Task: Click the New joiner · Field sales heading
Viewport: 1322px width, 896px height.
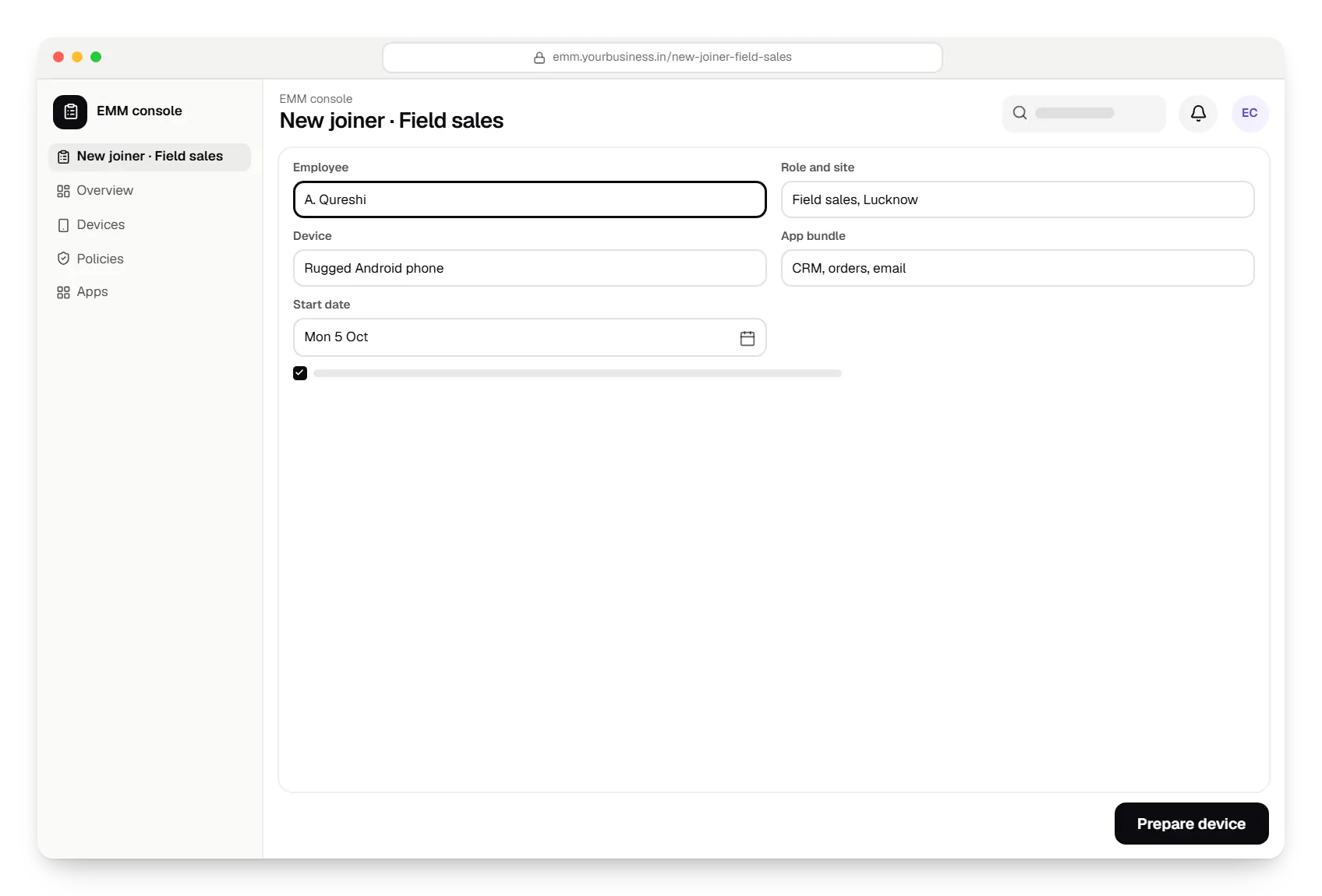Action: pyautogui.click(x=391, y=121)
